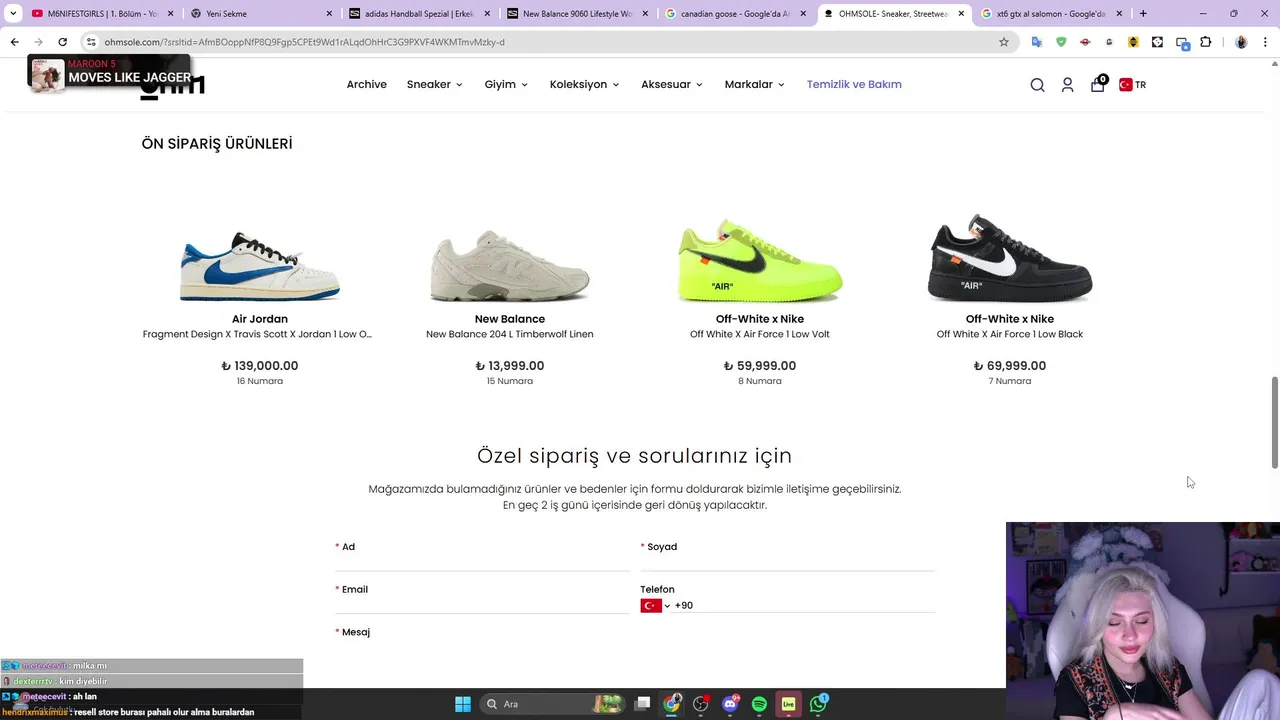
Task: Click the New Balance brand name
Action: (x=510, y=319)
